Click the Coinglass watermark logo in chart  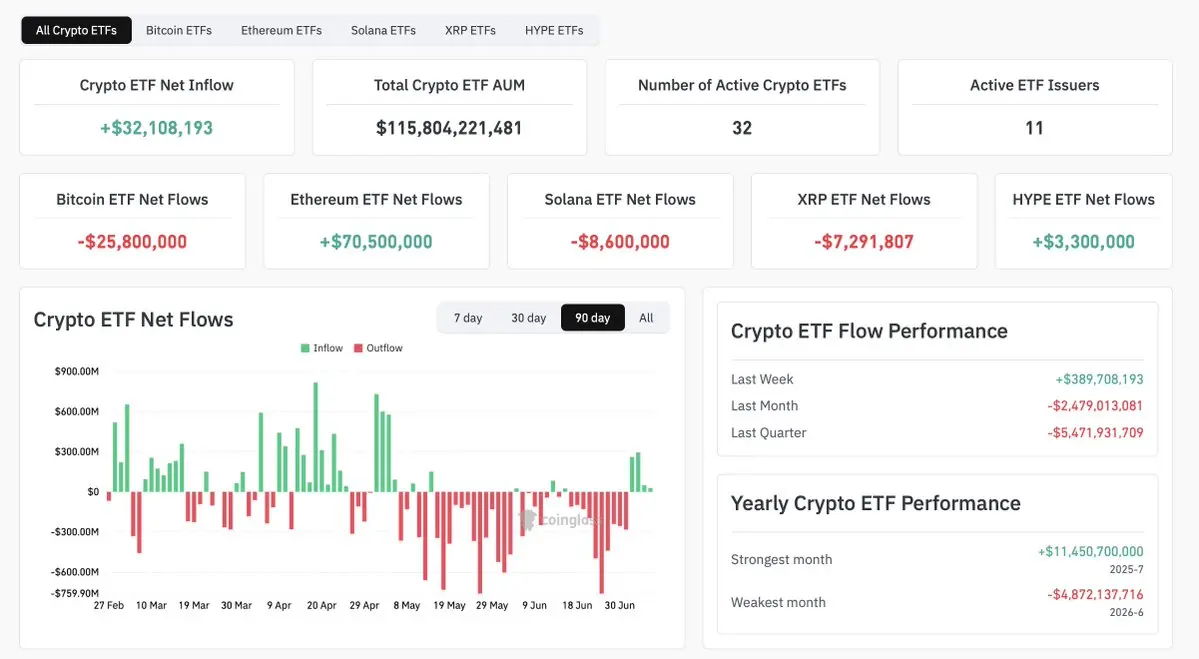527,520
